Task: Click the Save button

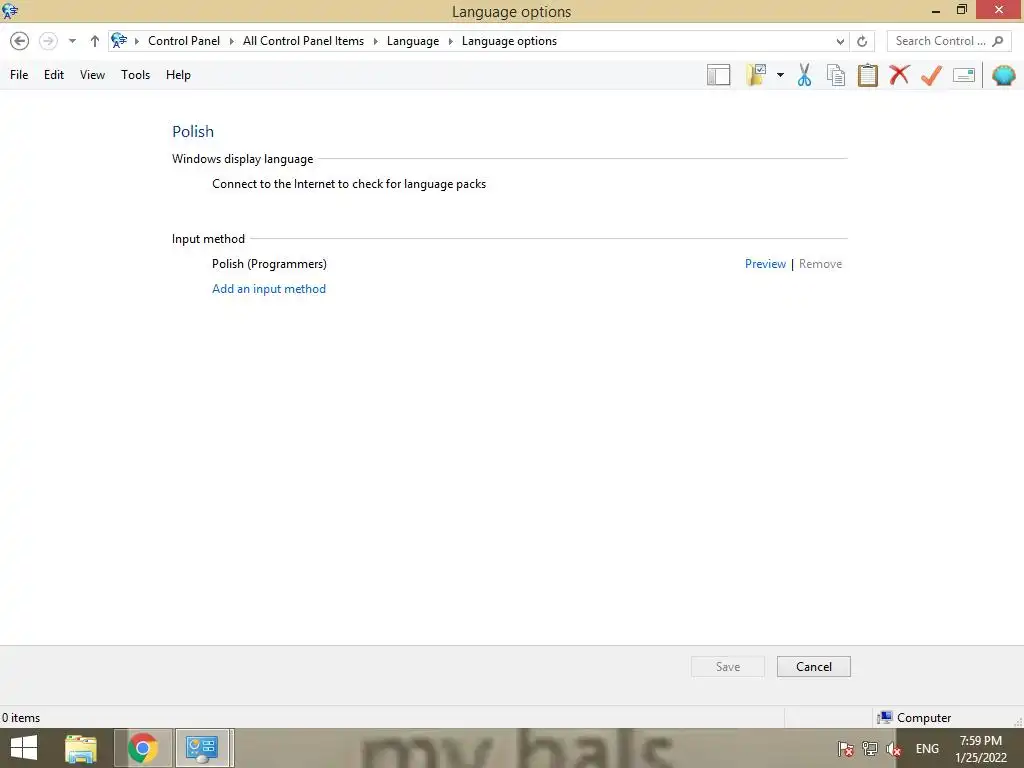Action: pos(728,667)
